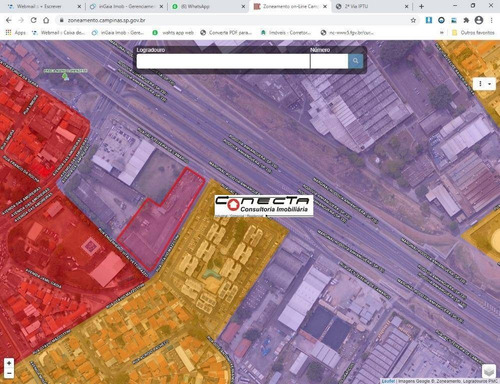Open the map options dropdown with three dots

(484, 84)
